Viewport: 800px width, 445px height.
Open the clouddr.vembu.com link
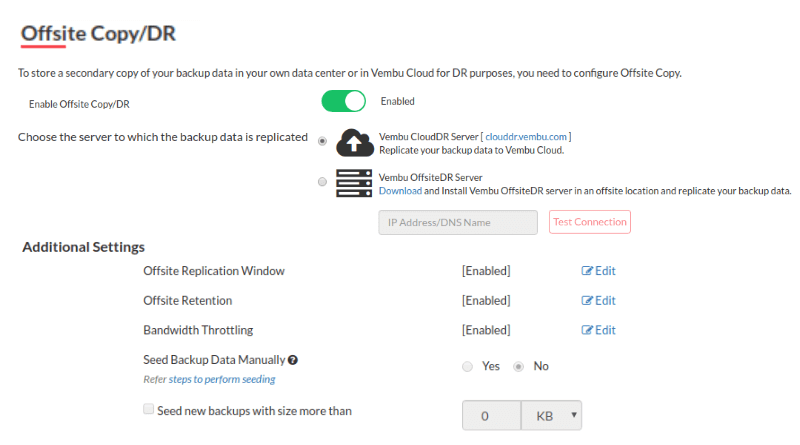click(526, 137)
